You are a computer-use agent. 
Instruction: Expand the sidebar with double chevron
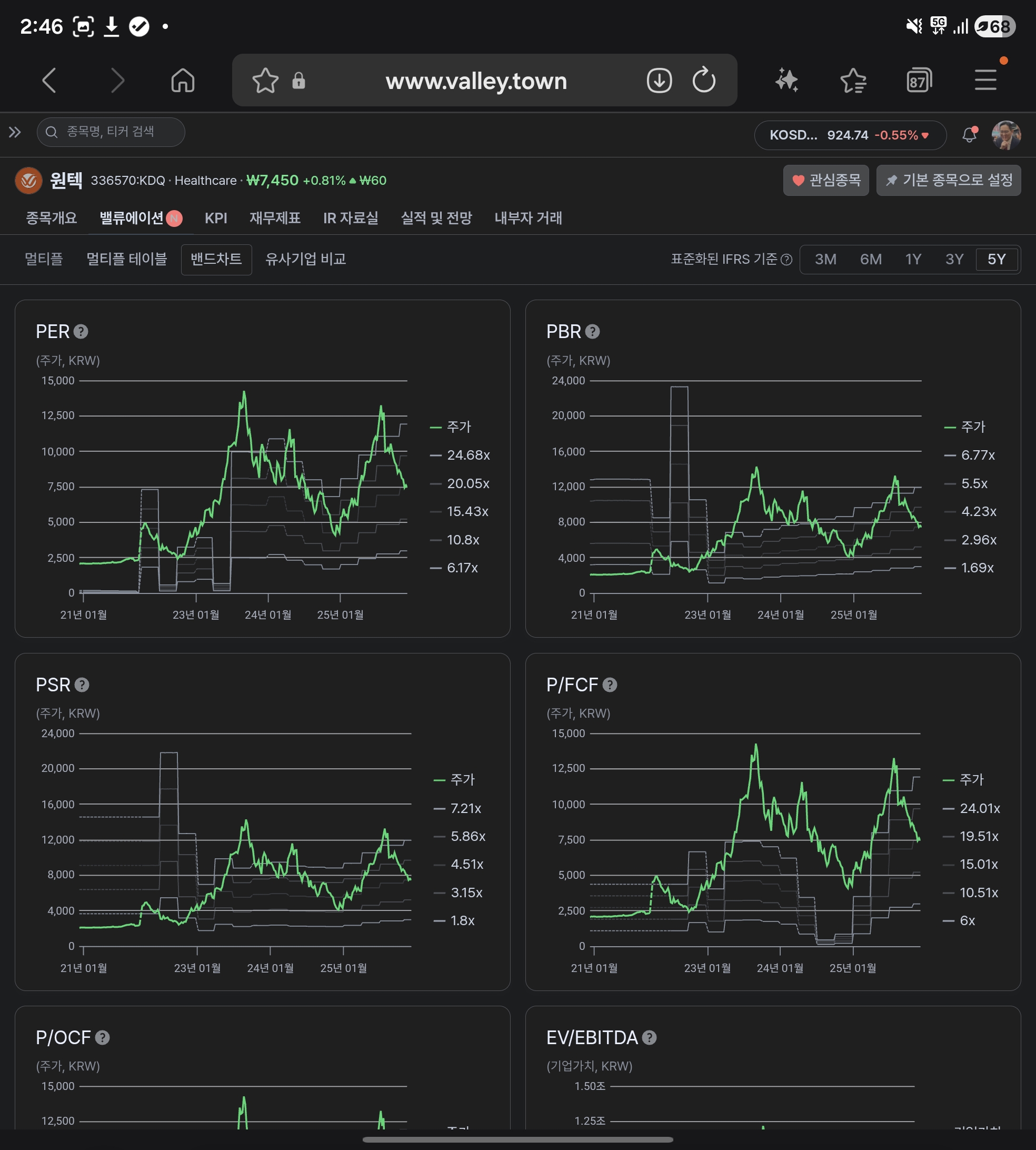coord(15,133)
